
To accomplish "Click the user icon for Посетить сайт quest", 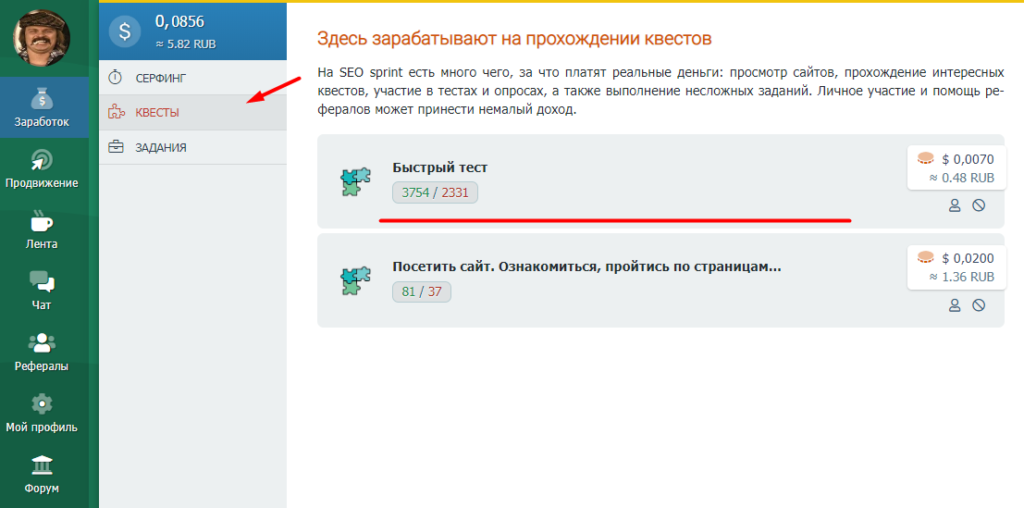I will [x=954, y=304].
